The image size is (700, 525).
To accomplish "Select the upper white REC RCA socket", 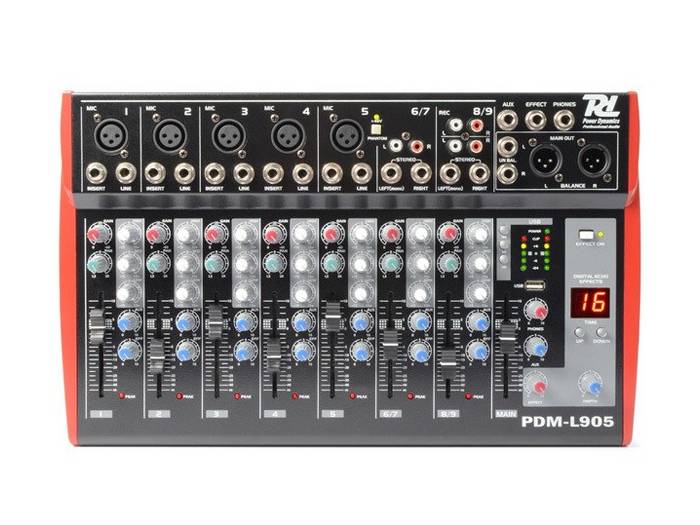I will (455, 125).
